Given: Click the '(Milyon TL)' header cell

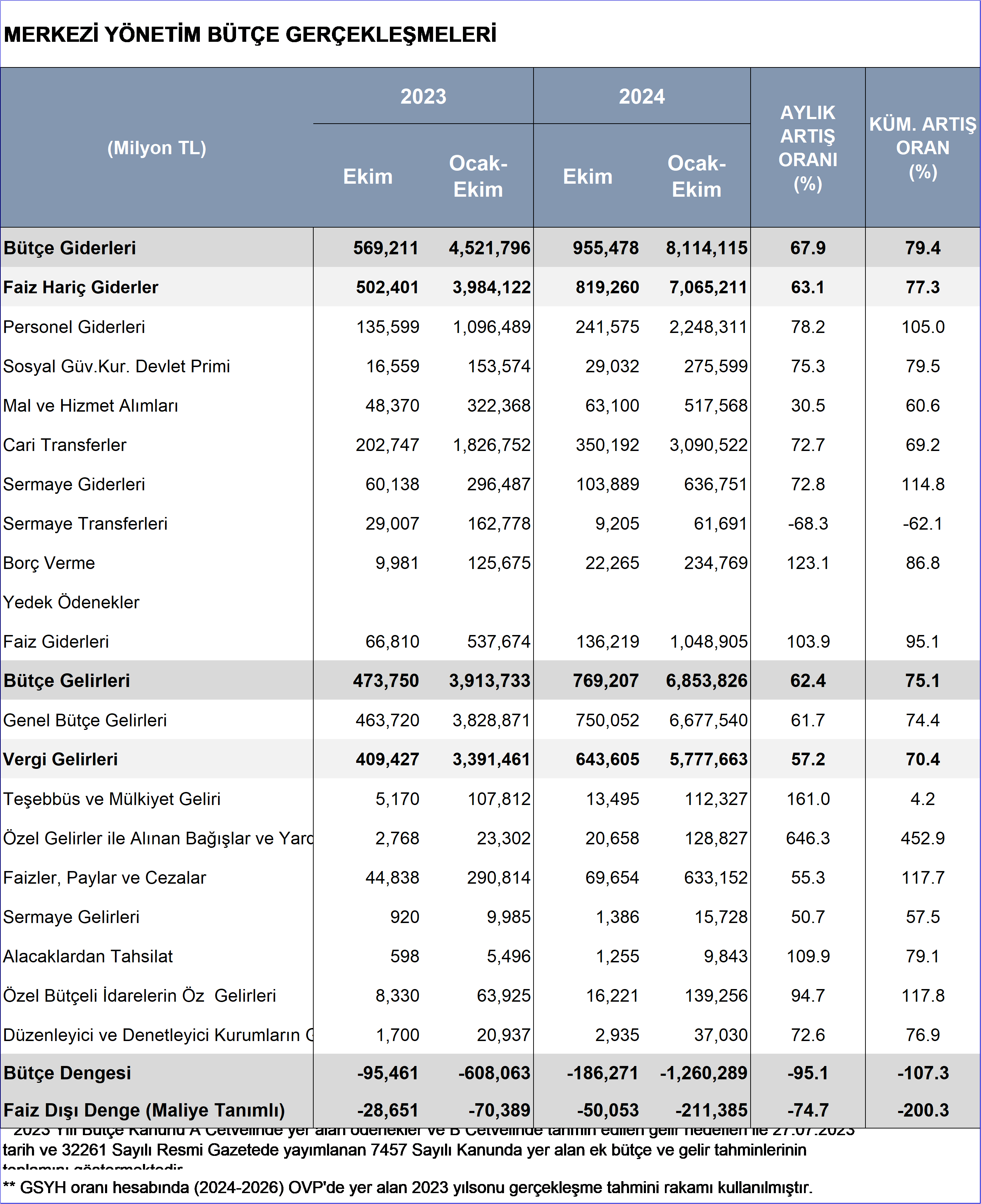Looking at the screenshot, I should click(x=157, y=148).
